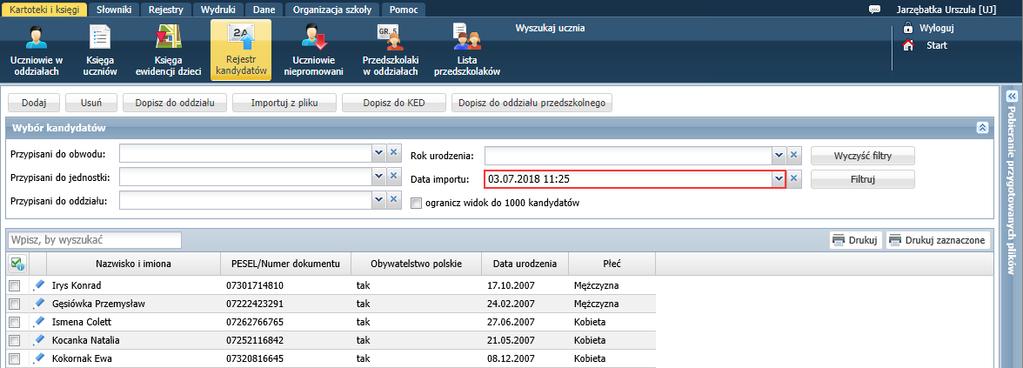The height and width of the screenshot is (368, 1023).
Task: Click Importuj z pliku button
Action: [x=284, y=103]
